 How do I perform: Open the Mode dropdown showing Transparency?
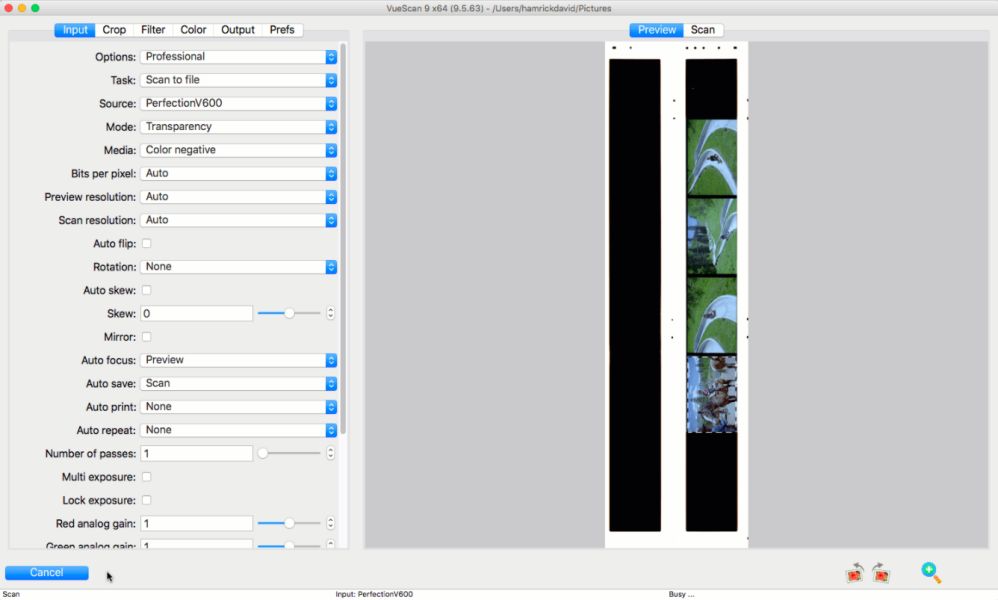coord(238,127)
